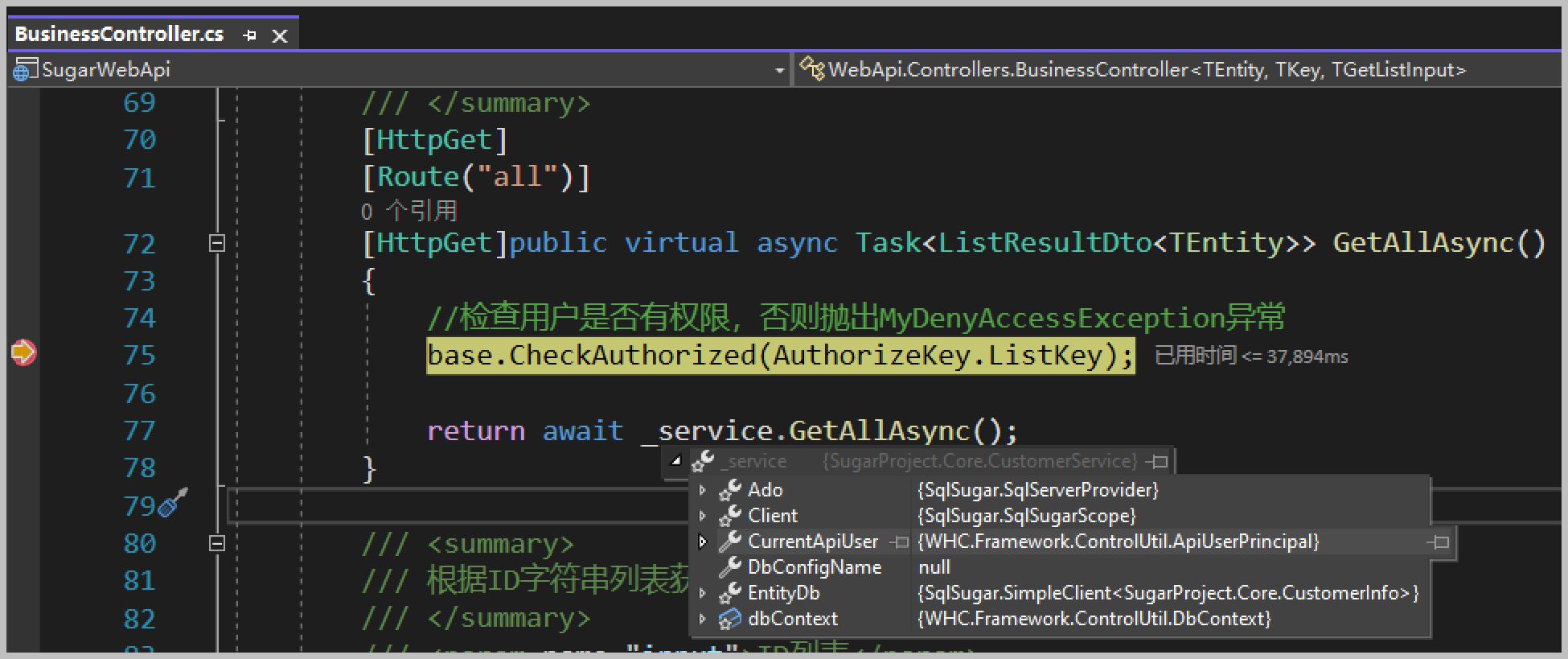Close the BusinessController.cs tab
Viewport: 1568px width, 659px height.
coord(280,35)
